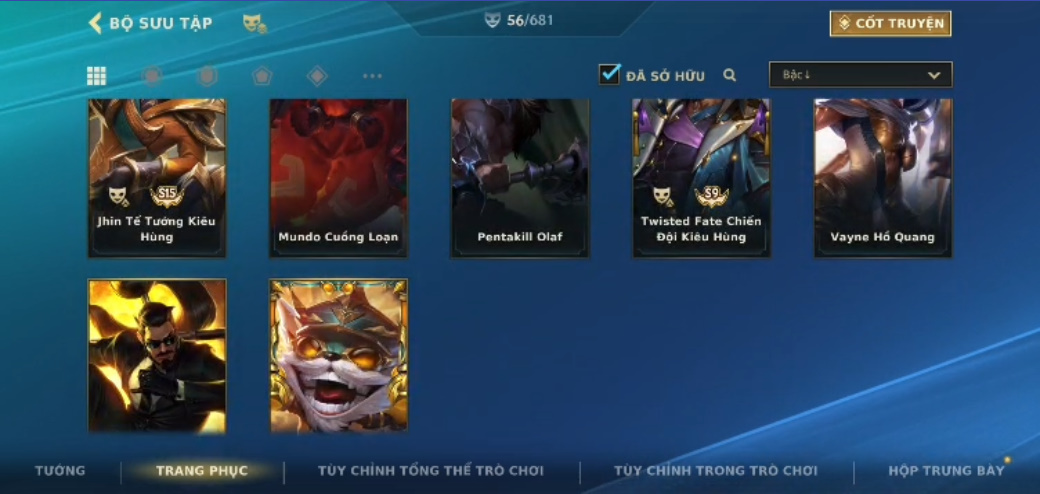The image size is (1040, 494).
Task: Select the diamond rarity filter icon
Action: [x=317, y=76]
